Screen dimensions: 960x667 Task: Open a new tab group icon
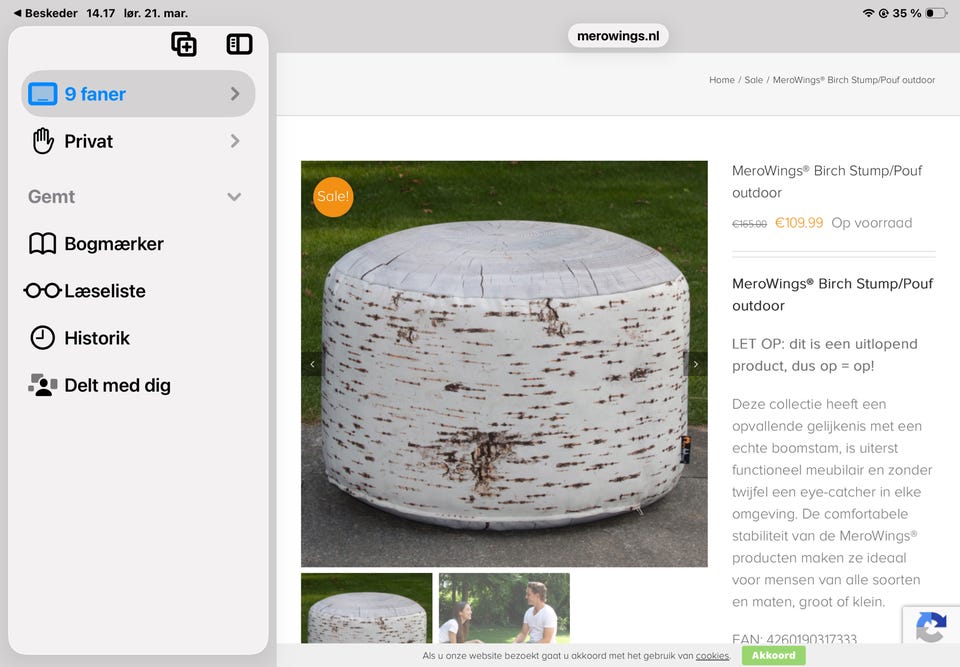pos(184,44)
